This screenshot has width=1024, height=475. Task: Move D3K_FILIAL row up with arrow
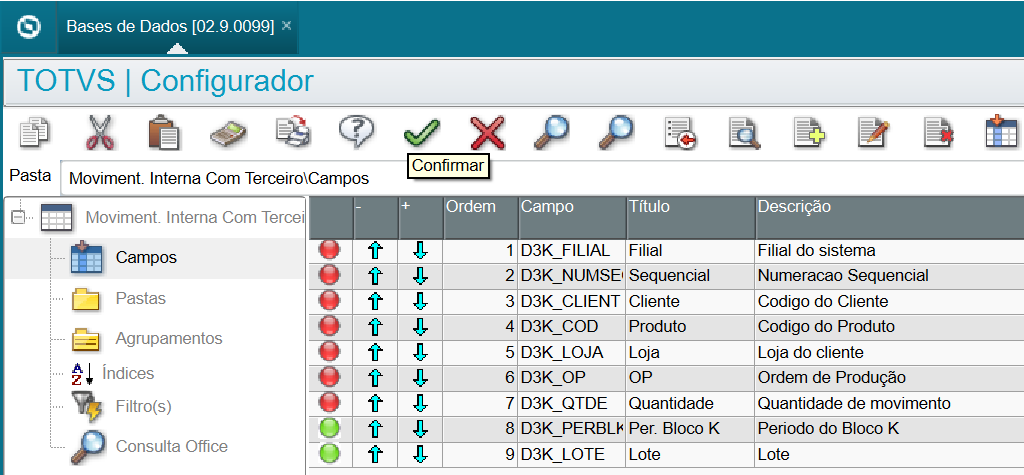point(375,251)
